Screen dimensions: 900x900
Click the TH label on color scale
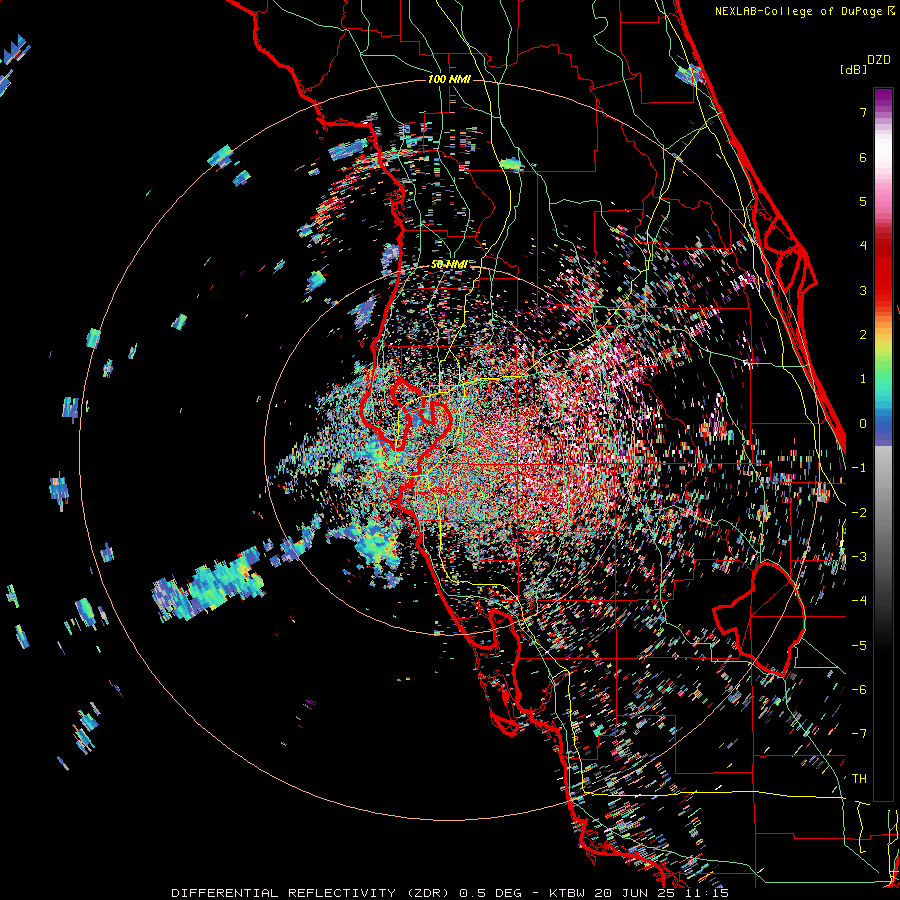pyautogui.click(x=859, y=778)
